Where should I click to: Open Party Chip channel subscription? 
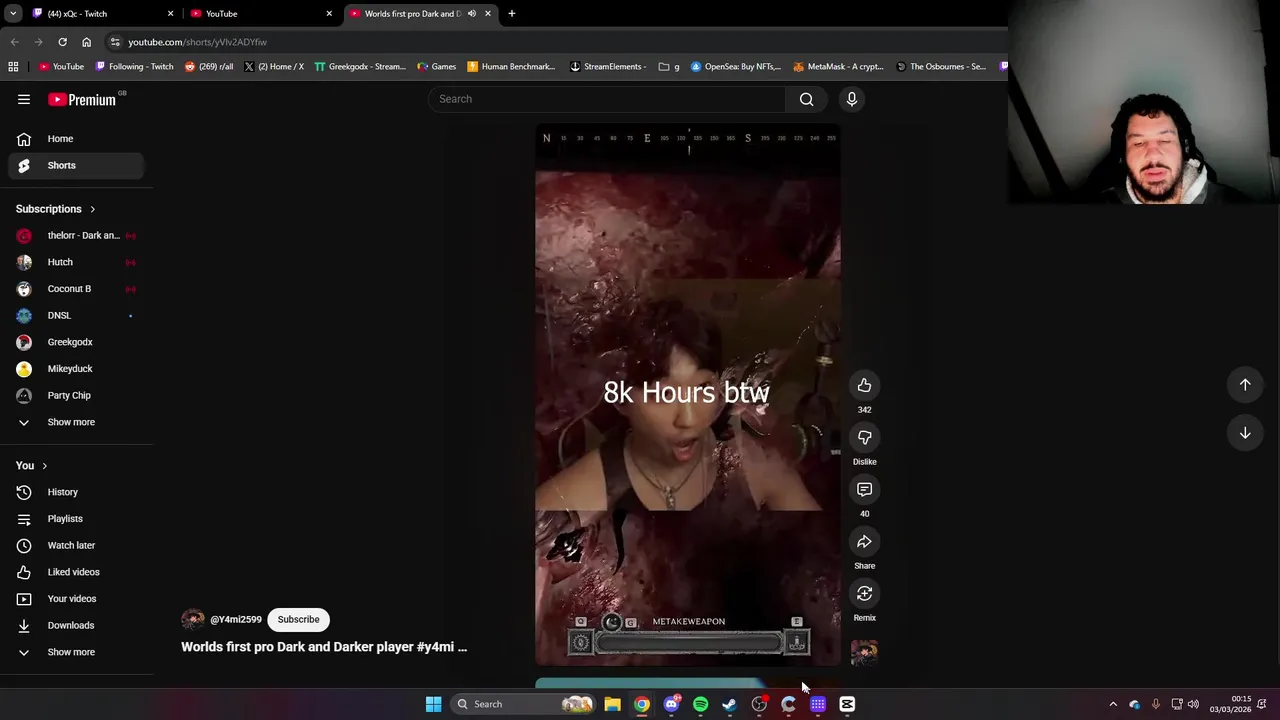(x=76, y=395)
